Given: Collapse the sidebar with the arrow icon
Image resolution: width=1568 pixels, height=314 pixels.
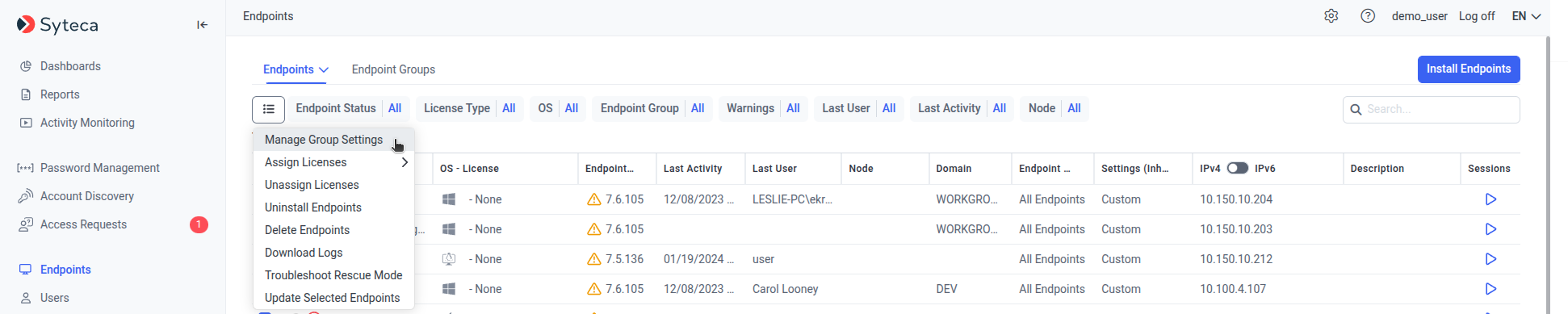Looking at the screenshot, I should click(202, 25).
